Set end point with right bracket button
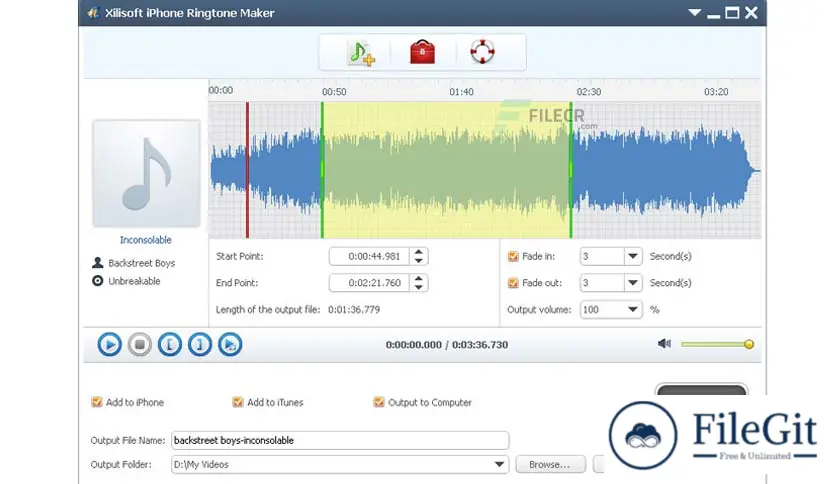The image size is (836, 484). (x=200, y=344)
